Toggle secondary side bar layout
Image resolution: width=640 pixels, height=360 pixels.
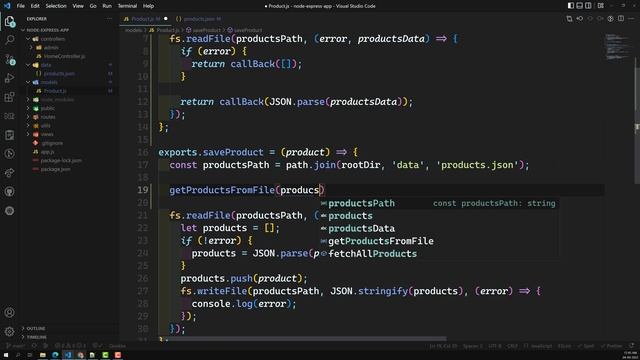(x=588, y=6)
